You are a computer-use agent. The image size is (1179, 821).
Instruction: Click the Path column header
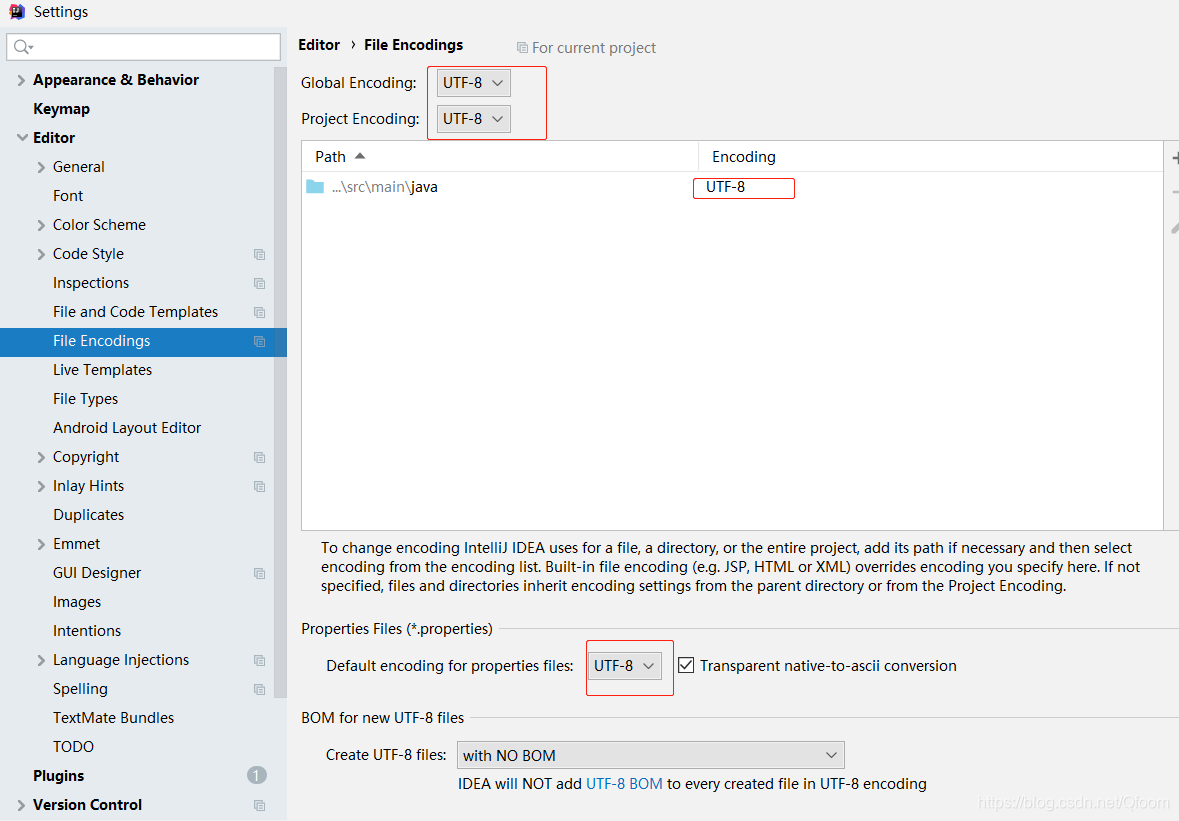pyautogui.click(x=500, y=156)
